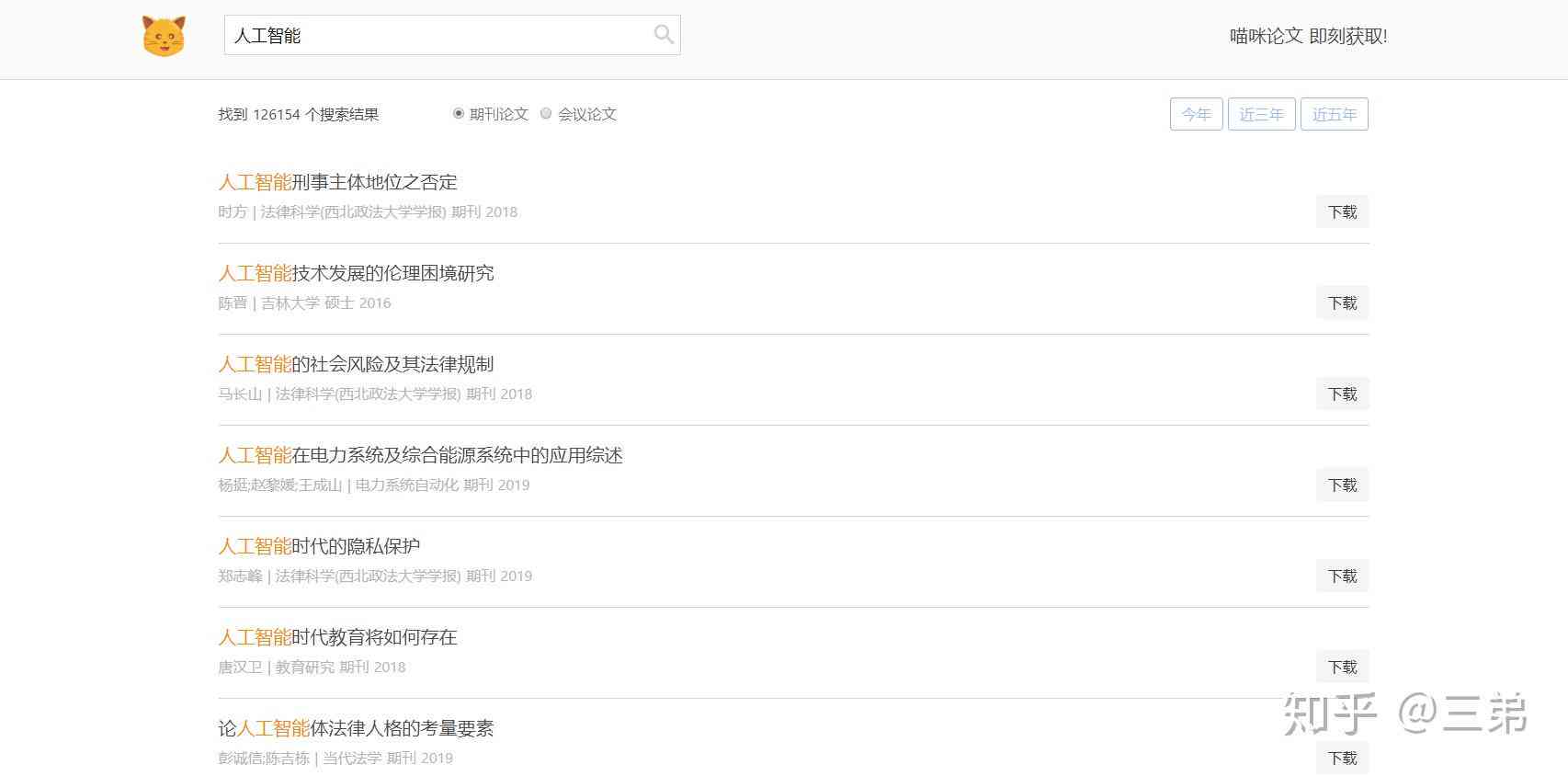
Task: Filter results by 近五年
Action: 1335,114
